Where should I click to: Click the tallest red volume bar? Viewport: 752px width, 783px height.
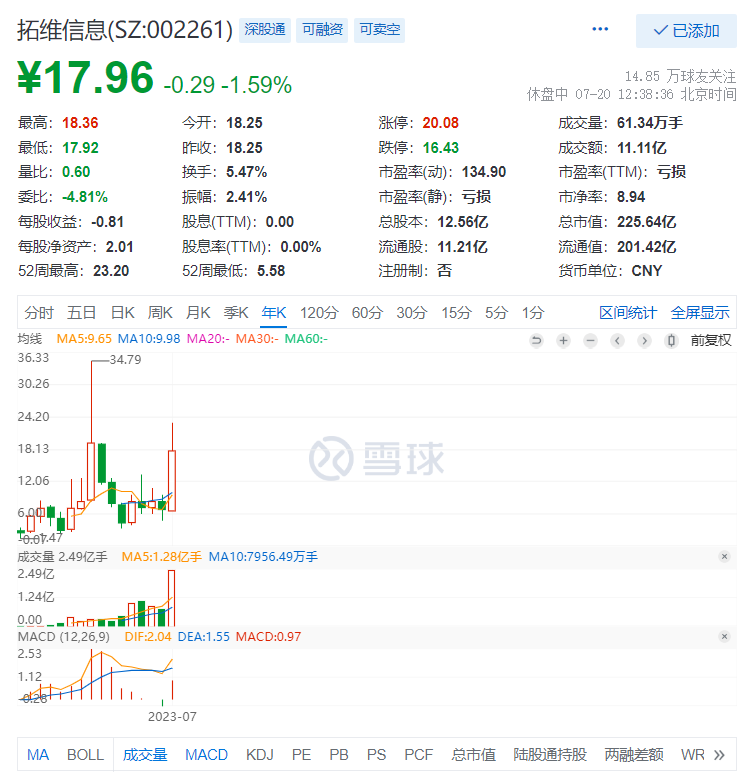172,598
